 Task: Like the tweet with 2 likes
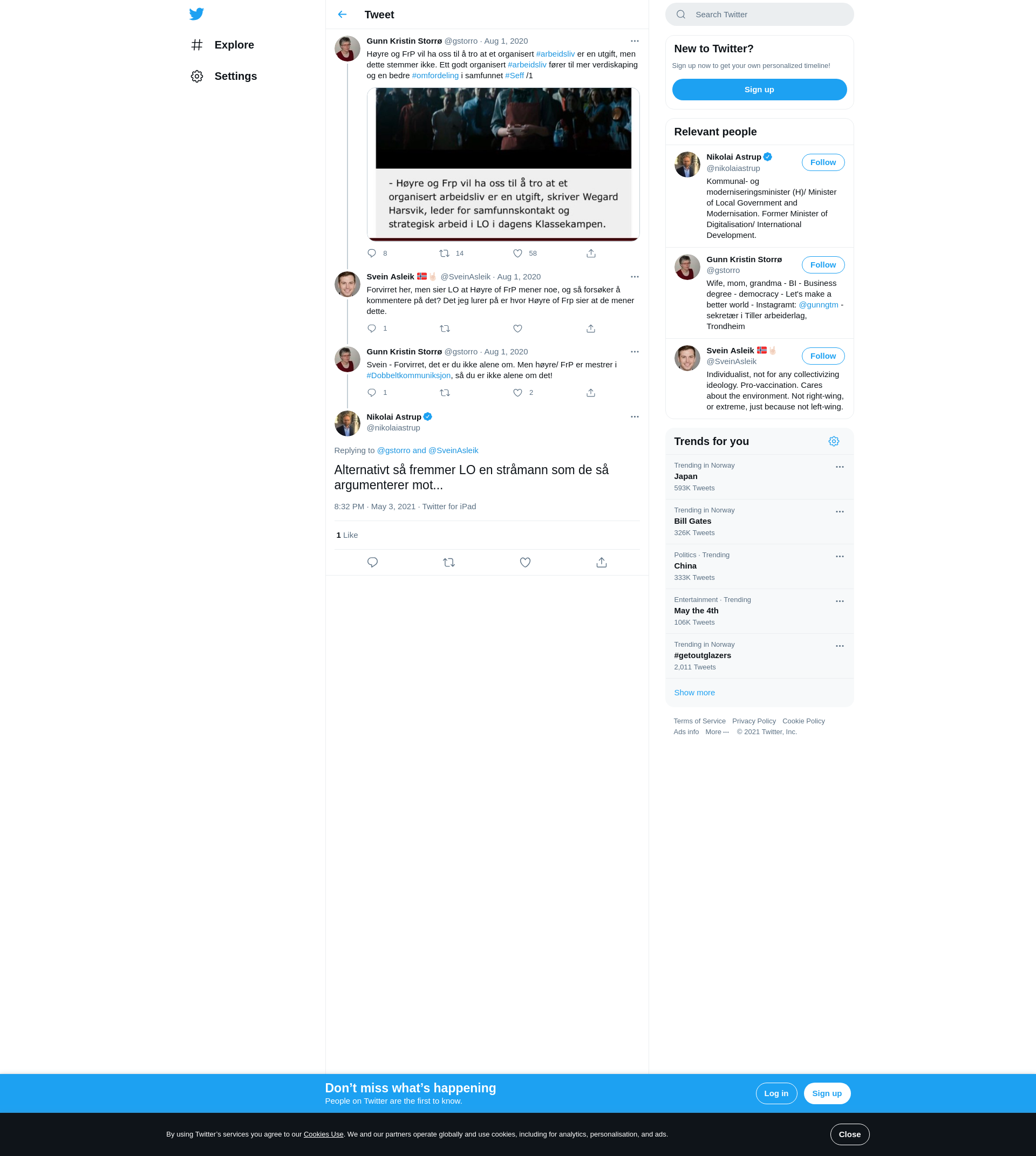pos(517,393)
